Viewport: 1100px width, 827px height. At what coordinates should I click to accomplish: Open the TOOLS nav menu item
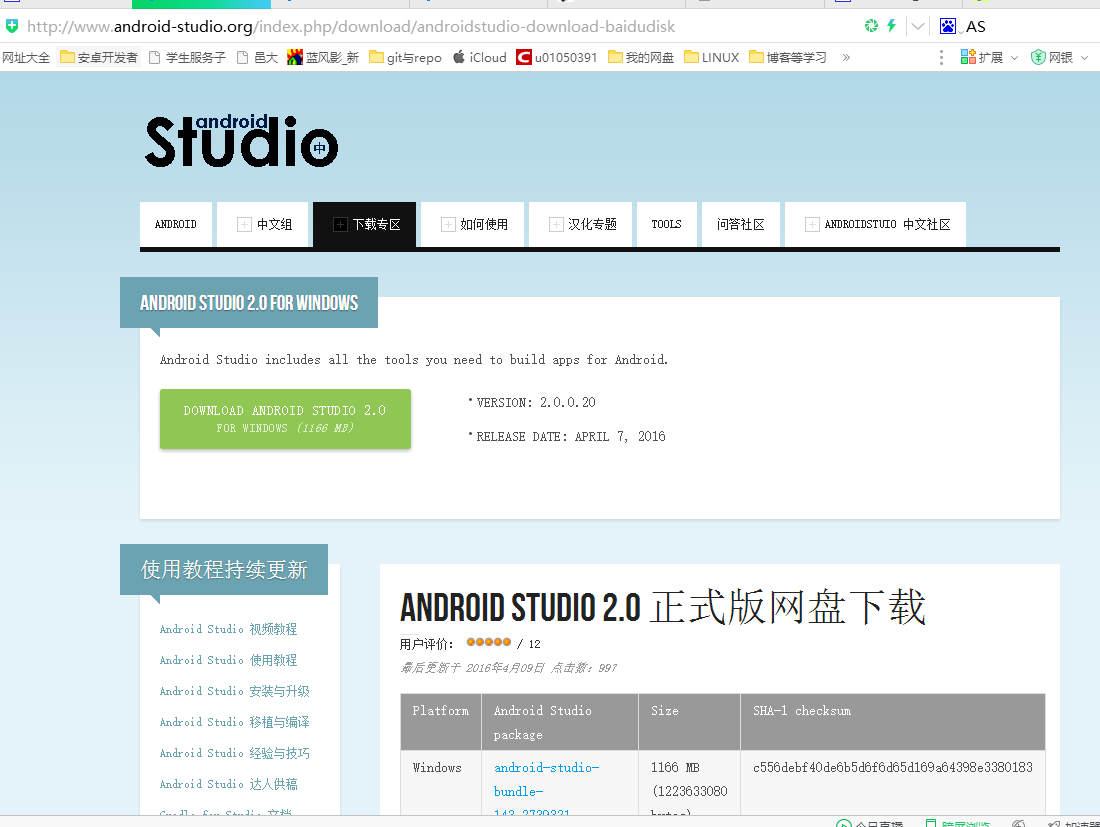[666, 224]
